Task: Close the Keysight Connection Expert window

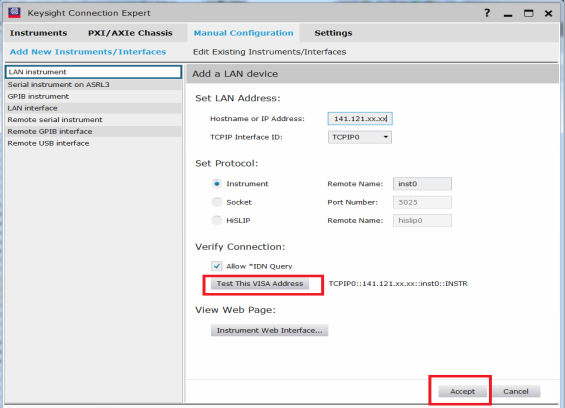Action: [548, 14]
